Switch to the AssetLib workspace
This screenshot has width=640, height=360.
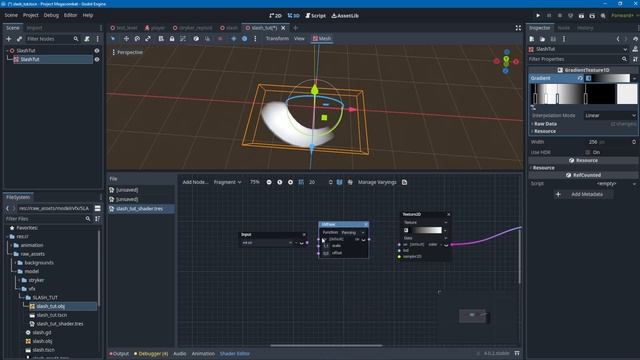(x=345, y=16)
